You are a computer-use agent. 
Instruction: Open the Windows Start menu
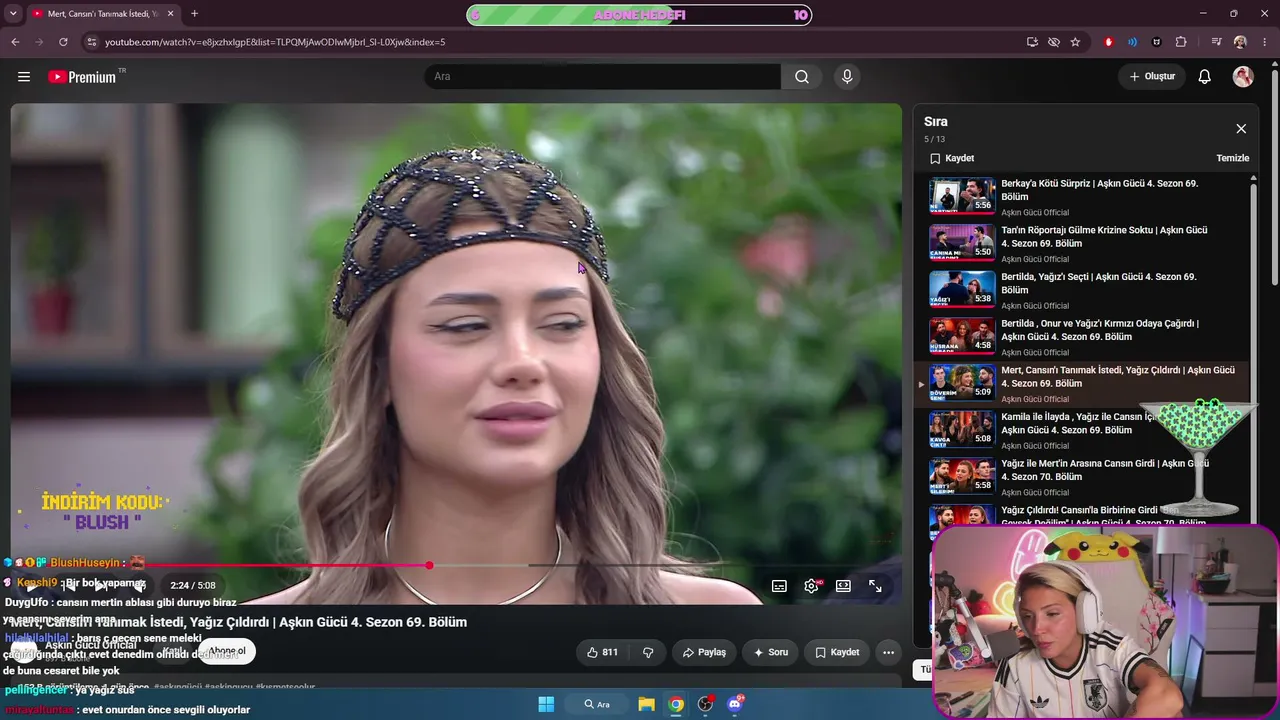tap(546, 704)
